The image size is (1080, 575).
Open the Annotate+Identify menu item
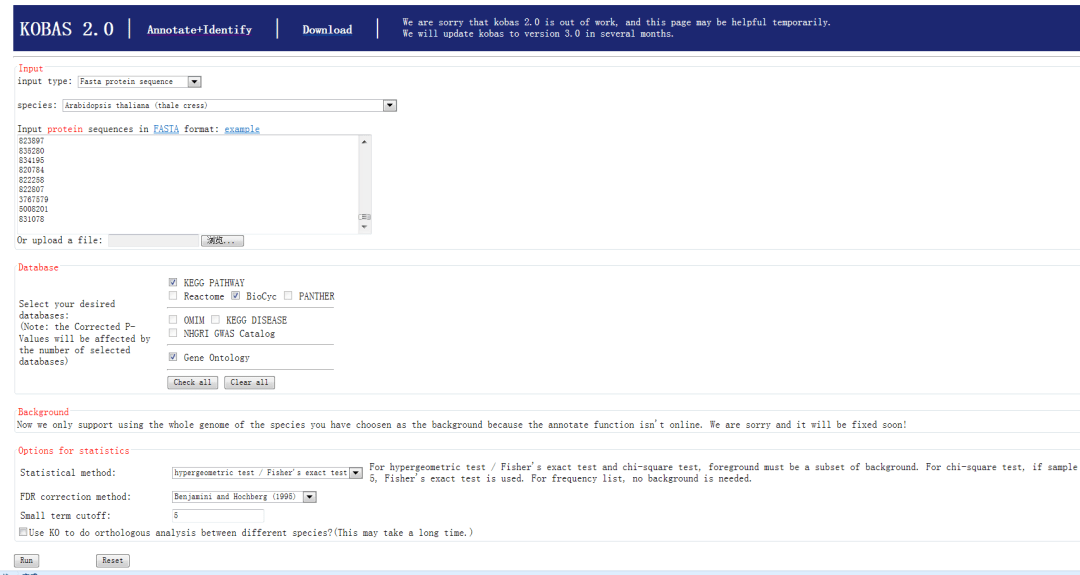(x=199, y=30)
